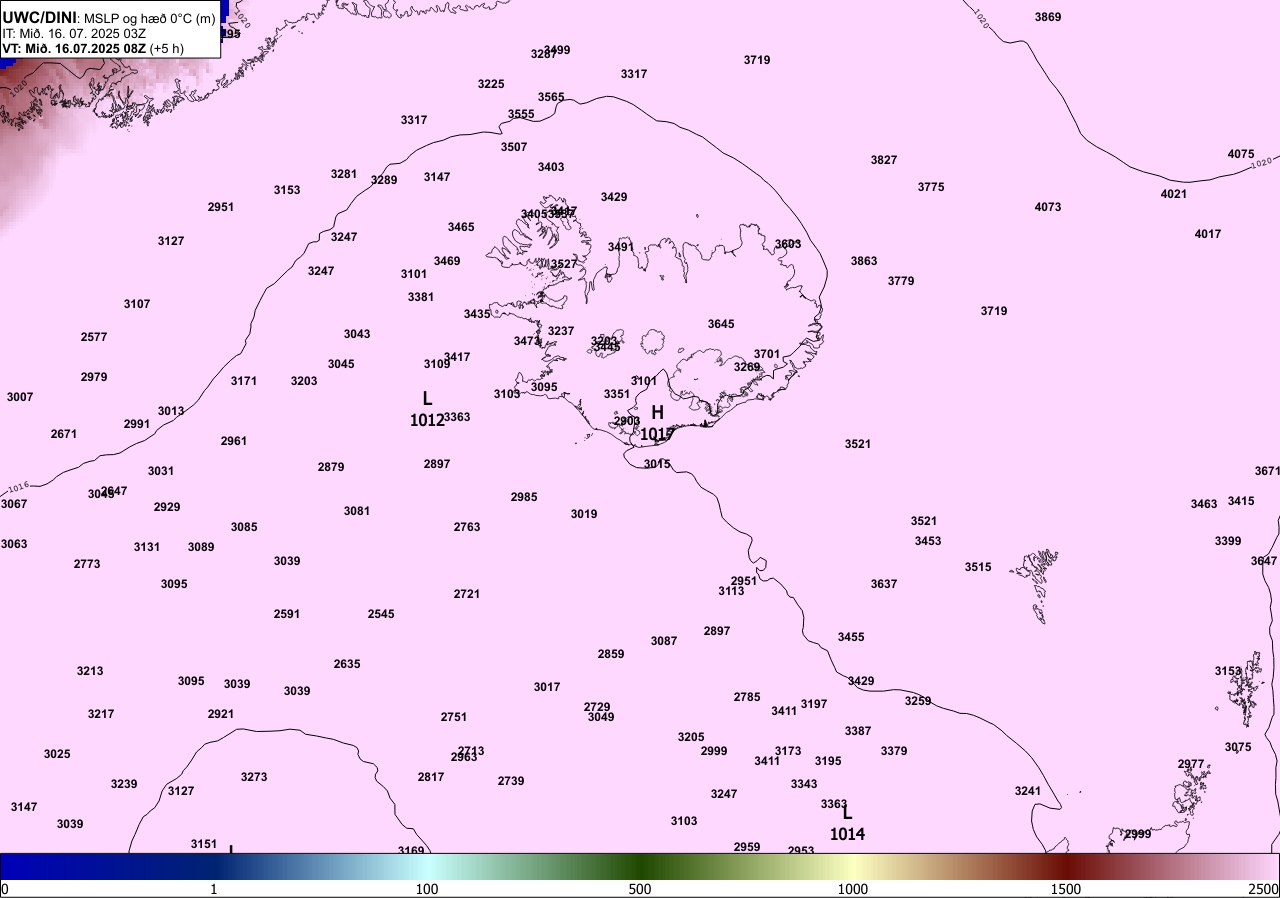Viewport: 1280px width, 898px height.
Task: Click the L 1014 low pressure label
Action: click(x=847, y=824)
